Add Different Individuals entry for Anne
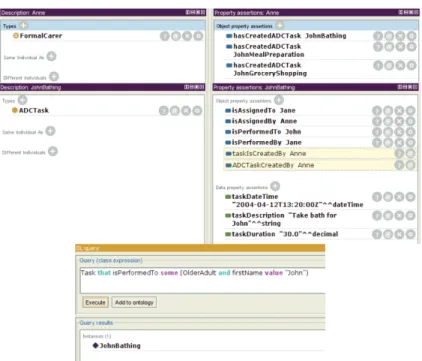 pyautogui.click(x=54, y=77)
